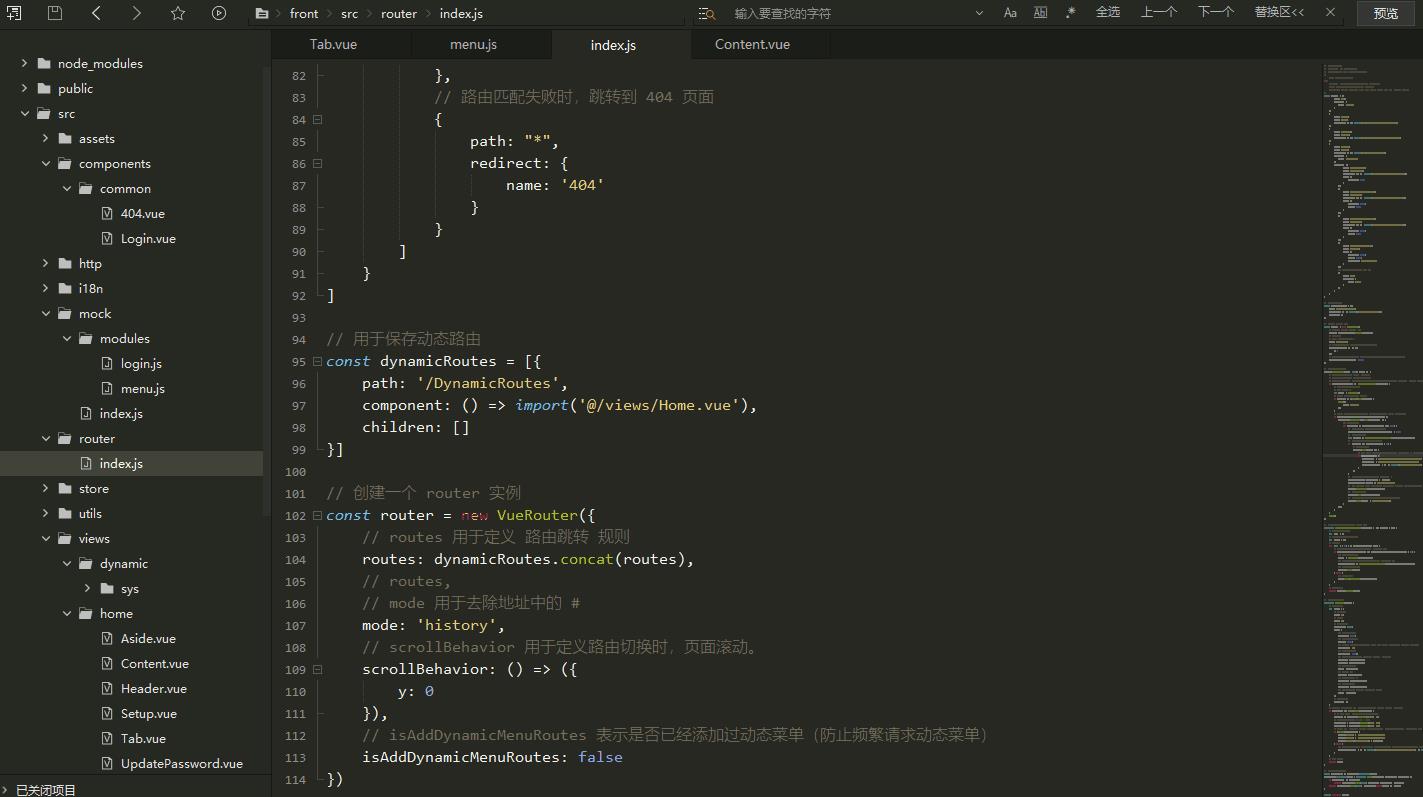Open index.js under the mock folder
This screenshot has height=797, width=1423.
[121, 413]
